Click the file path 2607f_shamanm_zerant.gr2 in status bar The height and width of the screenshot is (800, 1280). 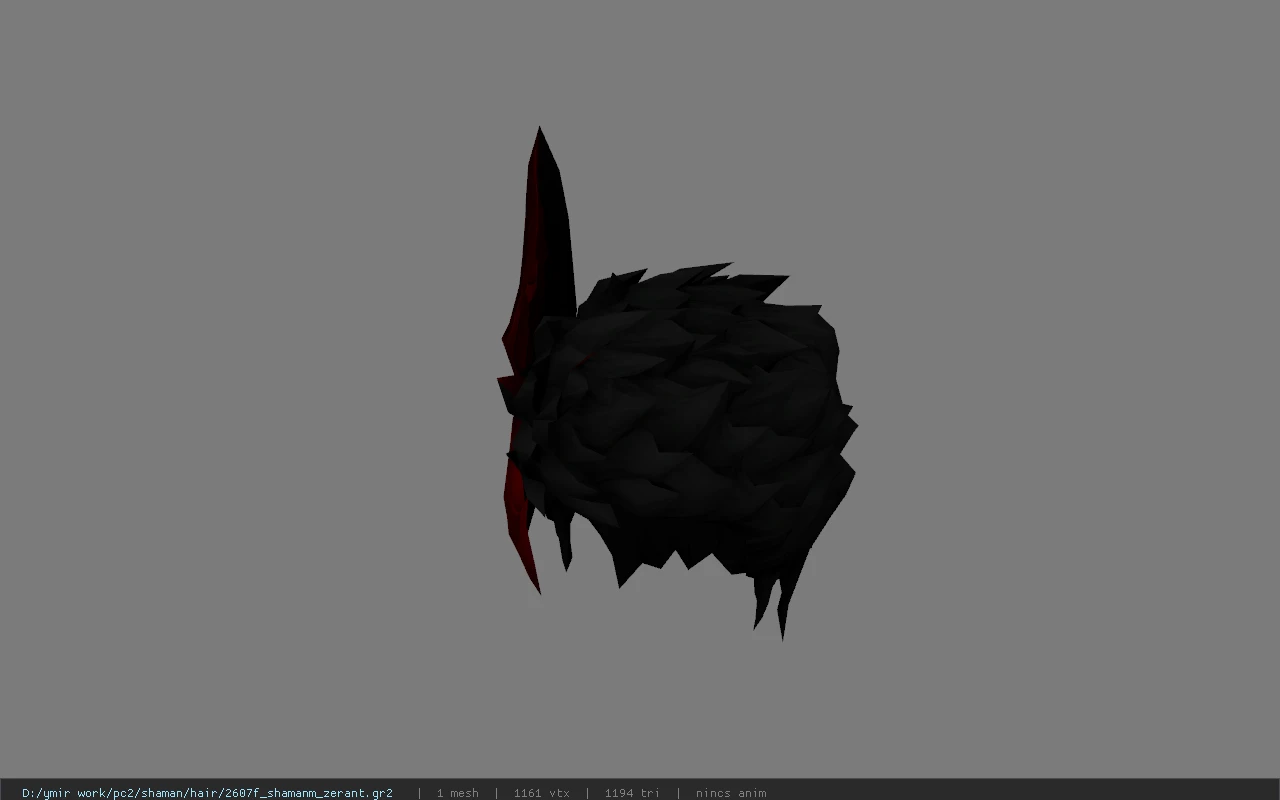(207, 793)
